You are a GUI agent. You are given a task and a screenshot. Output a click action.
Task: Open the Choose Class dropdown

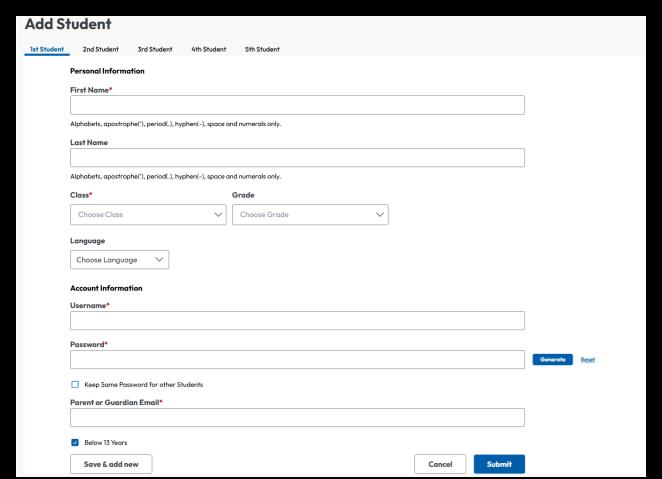(x=148, y=214)
